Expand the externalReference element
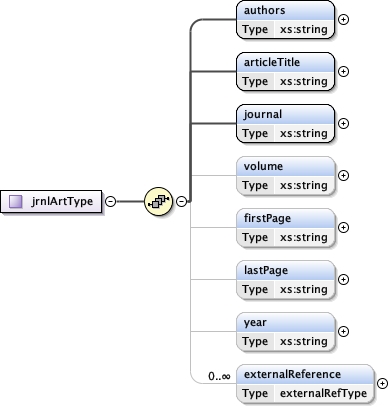Screen dimensions: 390x408 click(382, 384)
